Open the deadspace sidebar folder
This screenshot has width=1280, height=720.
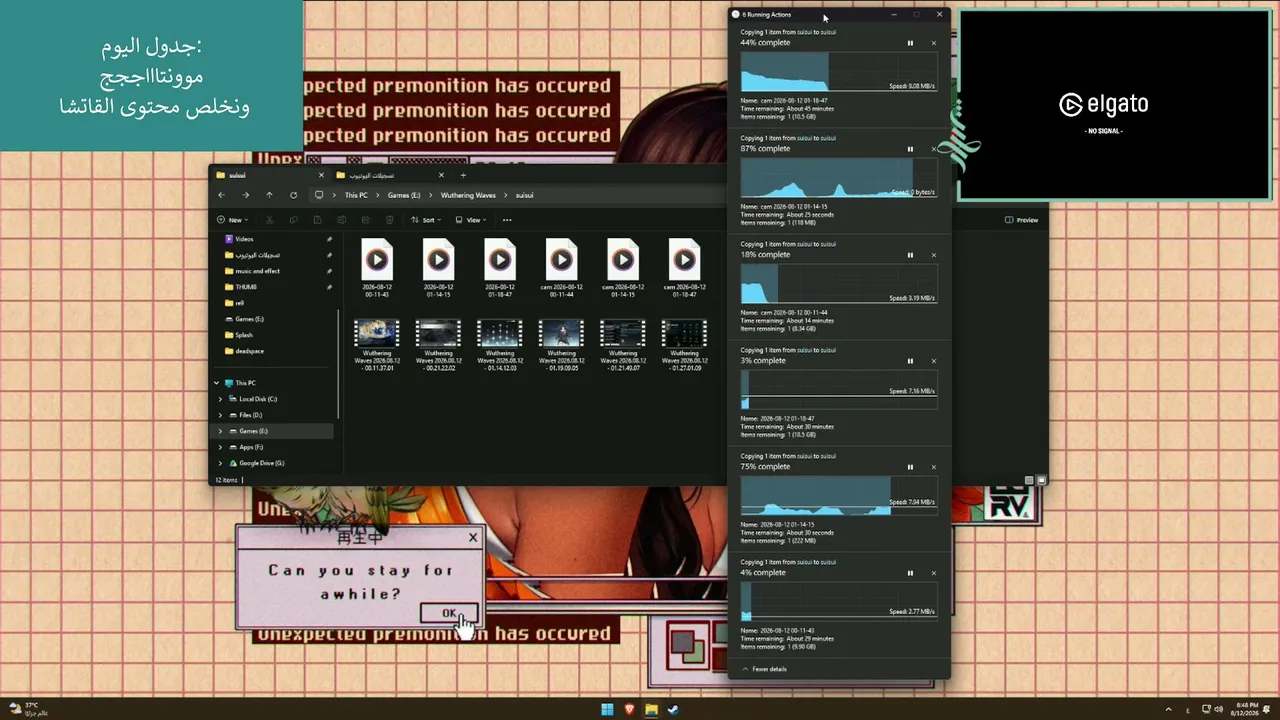(249, 351)
